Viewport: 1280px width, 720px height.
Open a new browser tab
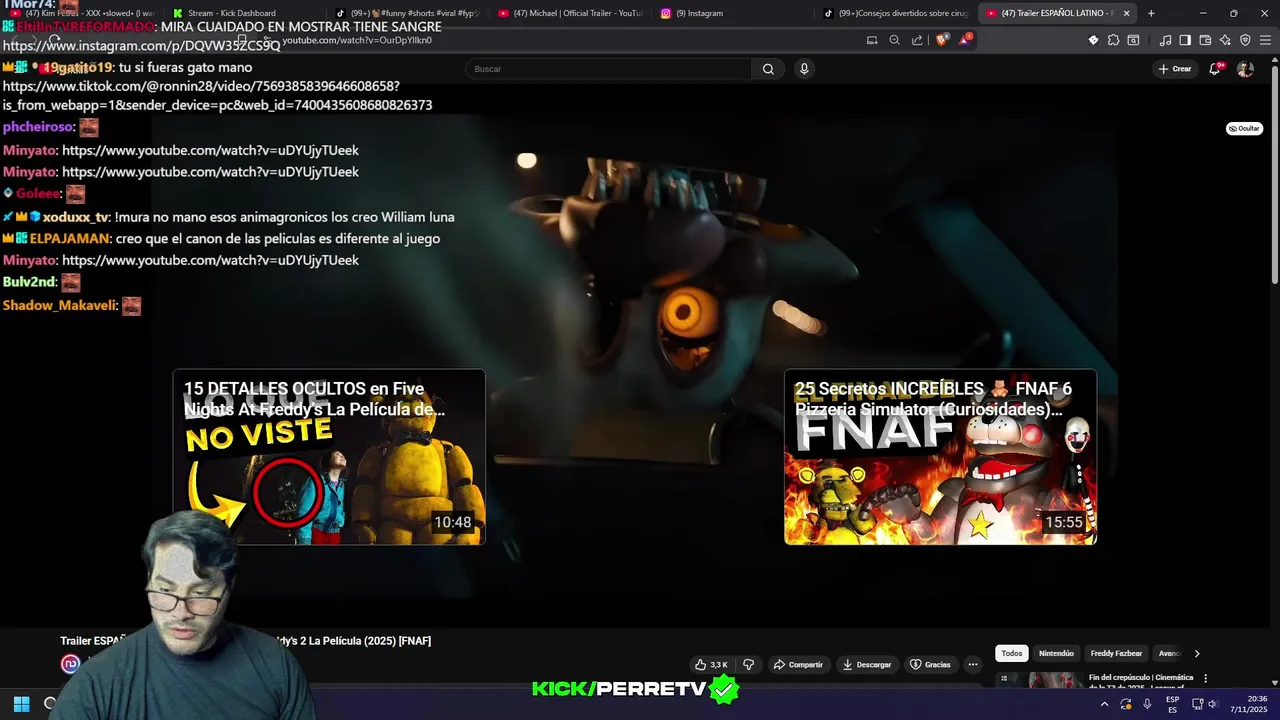1151,13
